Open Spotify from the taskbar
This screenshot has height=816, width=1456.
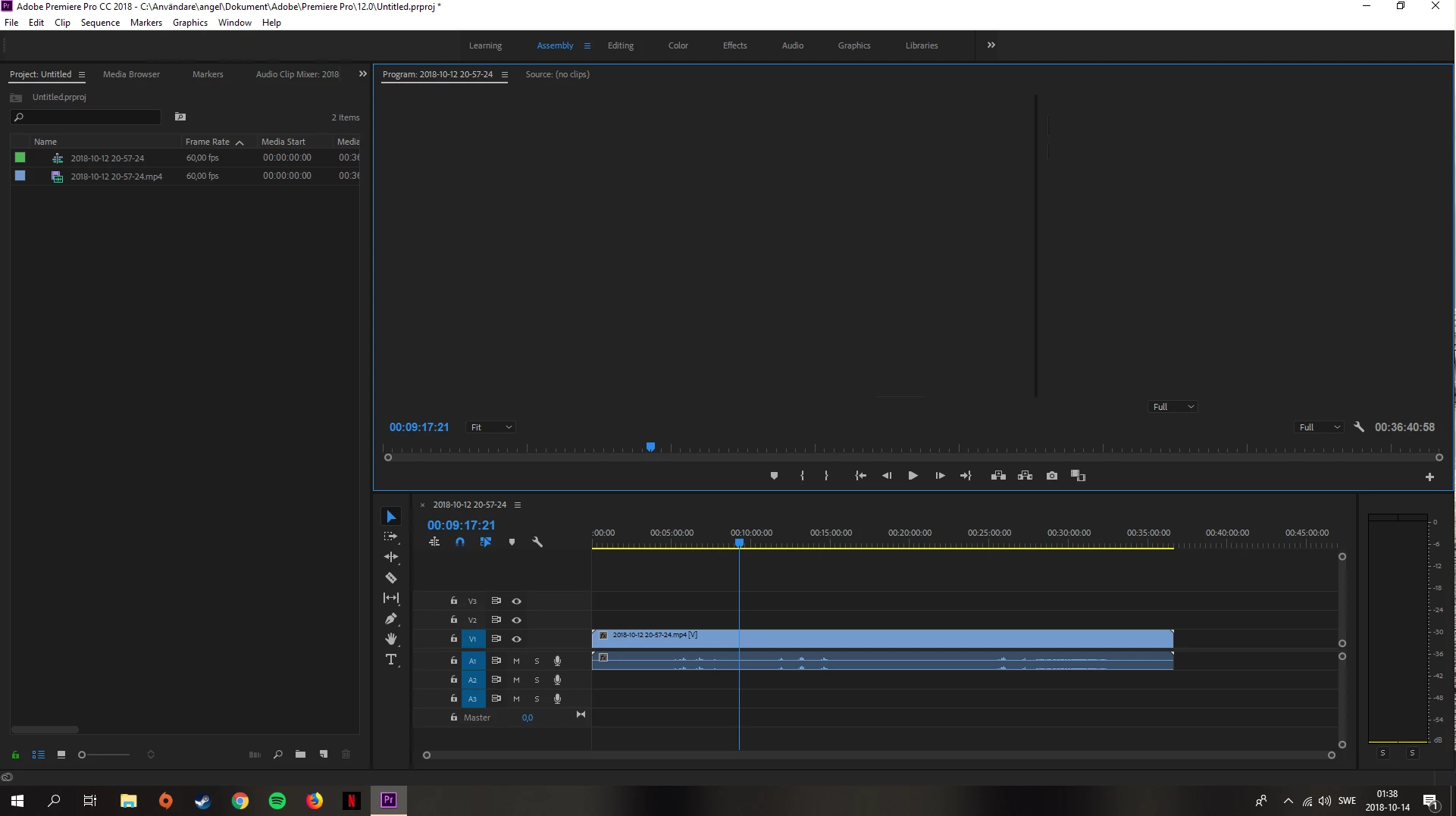[277, 801]
